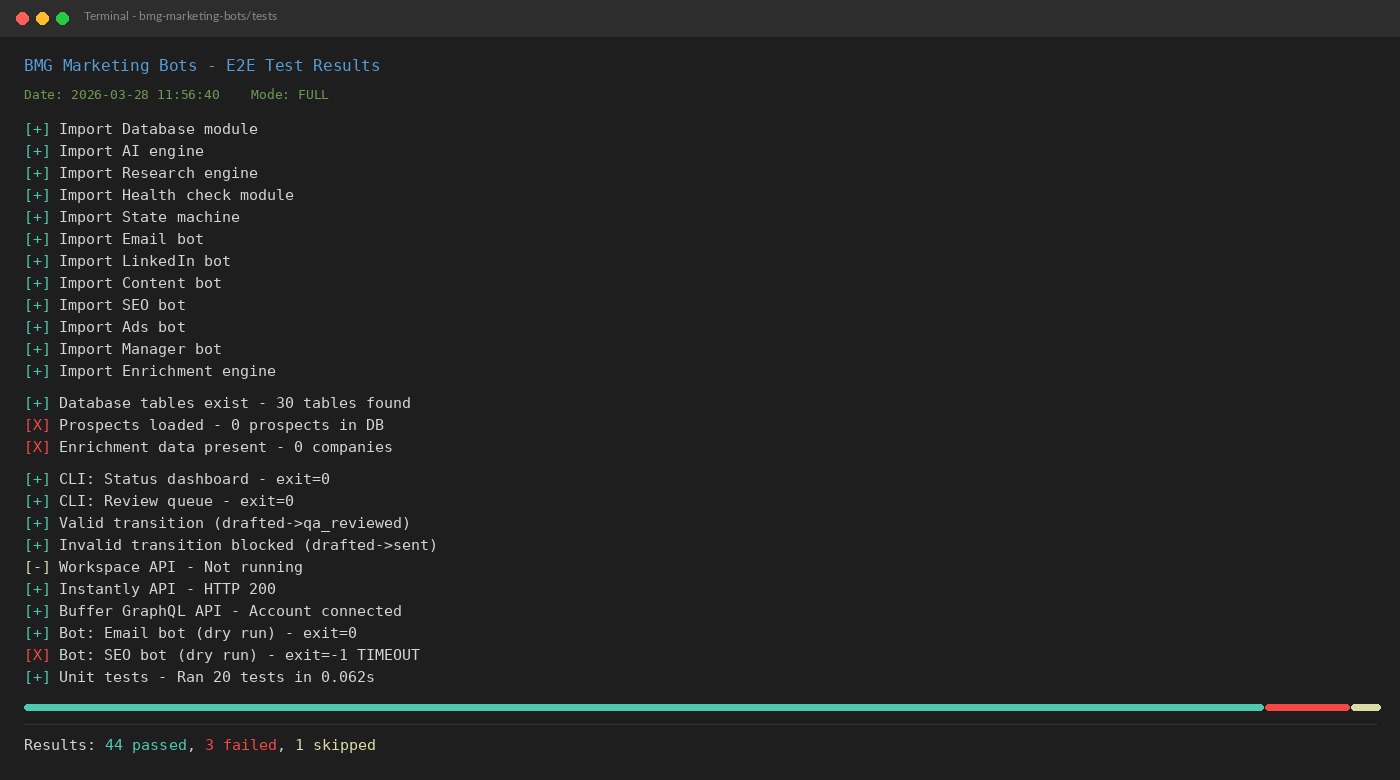
Task: Click the 'Import State machine' line
Action: [x=132, y=217]
